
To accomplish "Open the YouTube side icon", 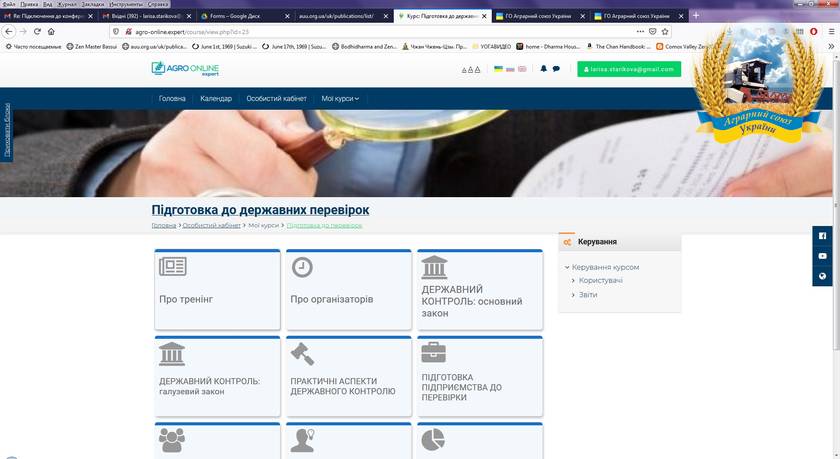I will click(x=822, y=256).
